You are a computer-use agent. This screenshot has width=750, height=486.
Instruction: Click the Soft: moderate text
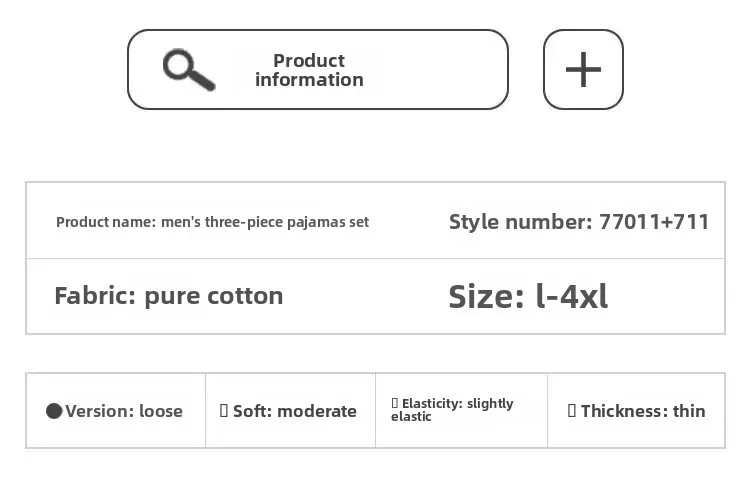[x=295, y=411]
